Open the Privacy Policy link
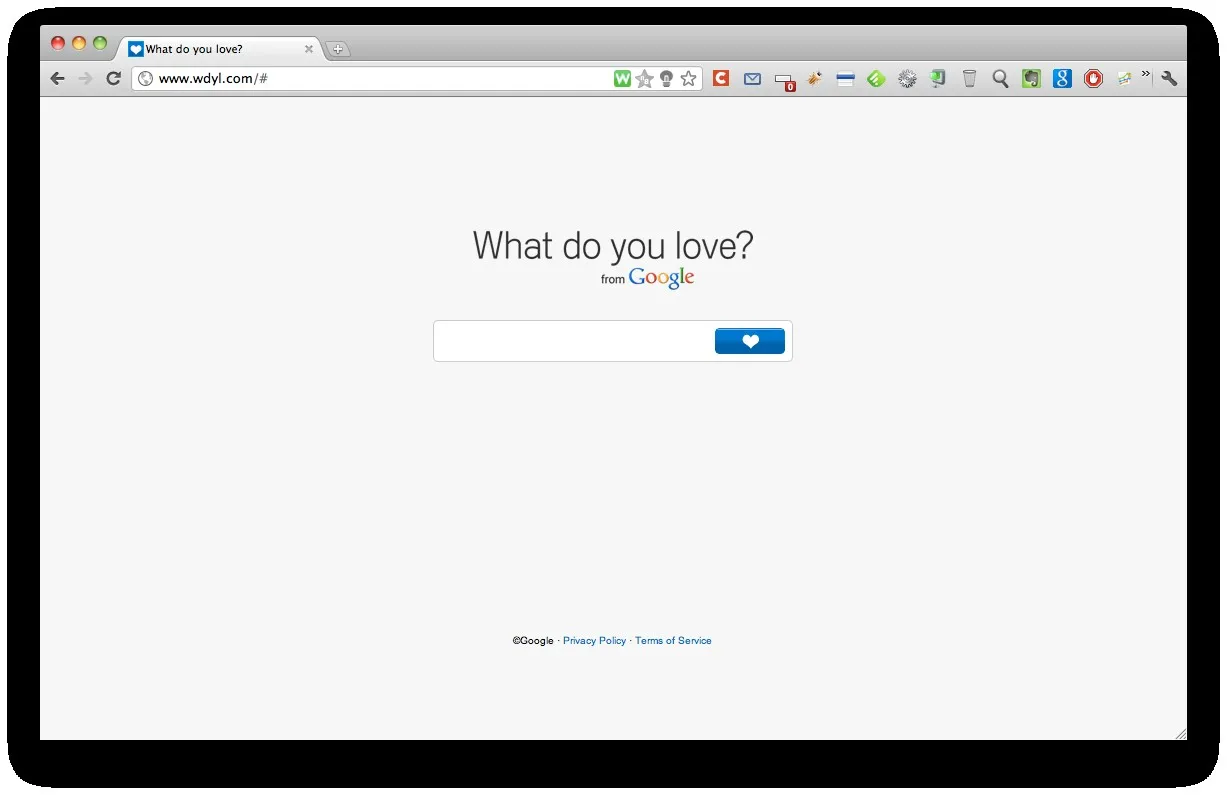Image resolution: width=1227 pixels, height=795 pixels. (594, 641)
